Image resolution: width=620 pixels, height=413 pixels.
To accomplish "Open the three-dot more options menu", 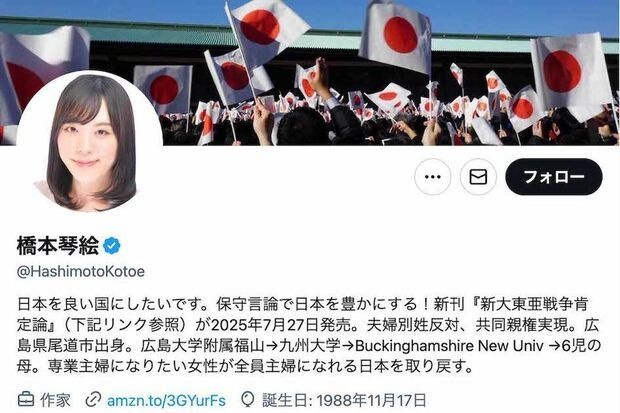I will coord(433,177).
